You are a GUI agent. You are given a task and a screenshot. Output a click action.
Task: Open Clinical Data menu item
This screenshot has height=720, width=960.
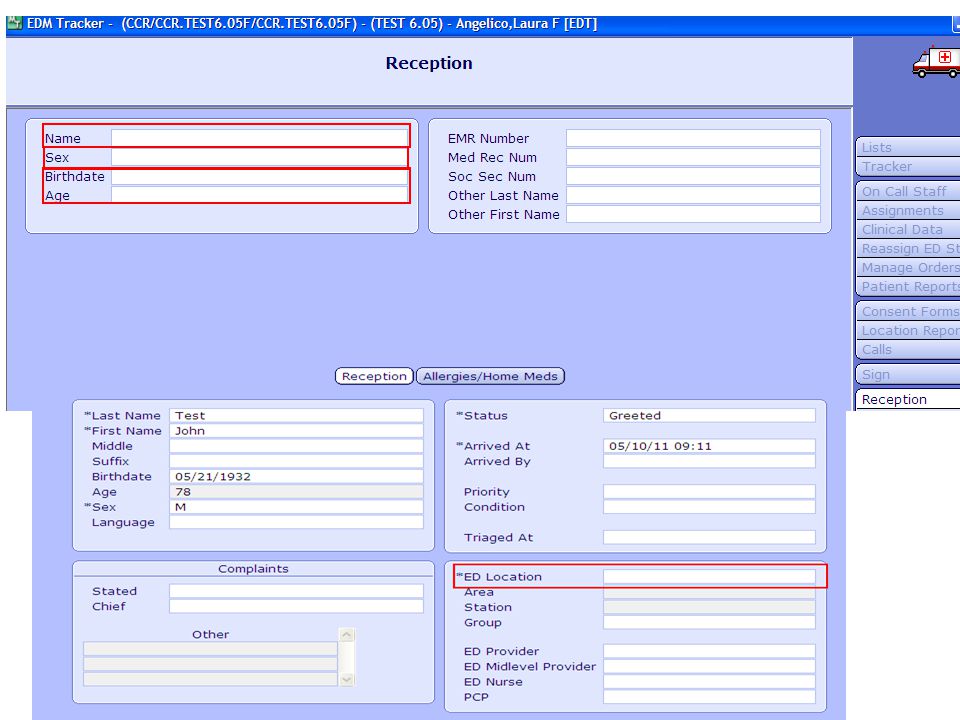coord(908,230)
